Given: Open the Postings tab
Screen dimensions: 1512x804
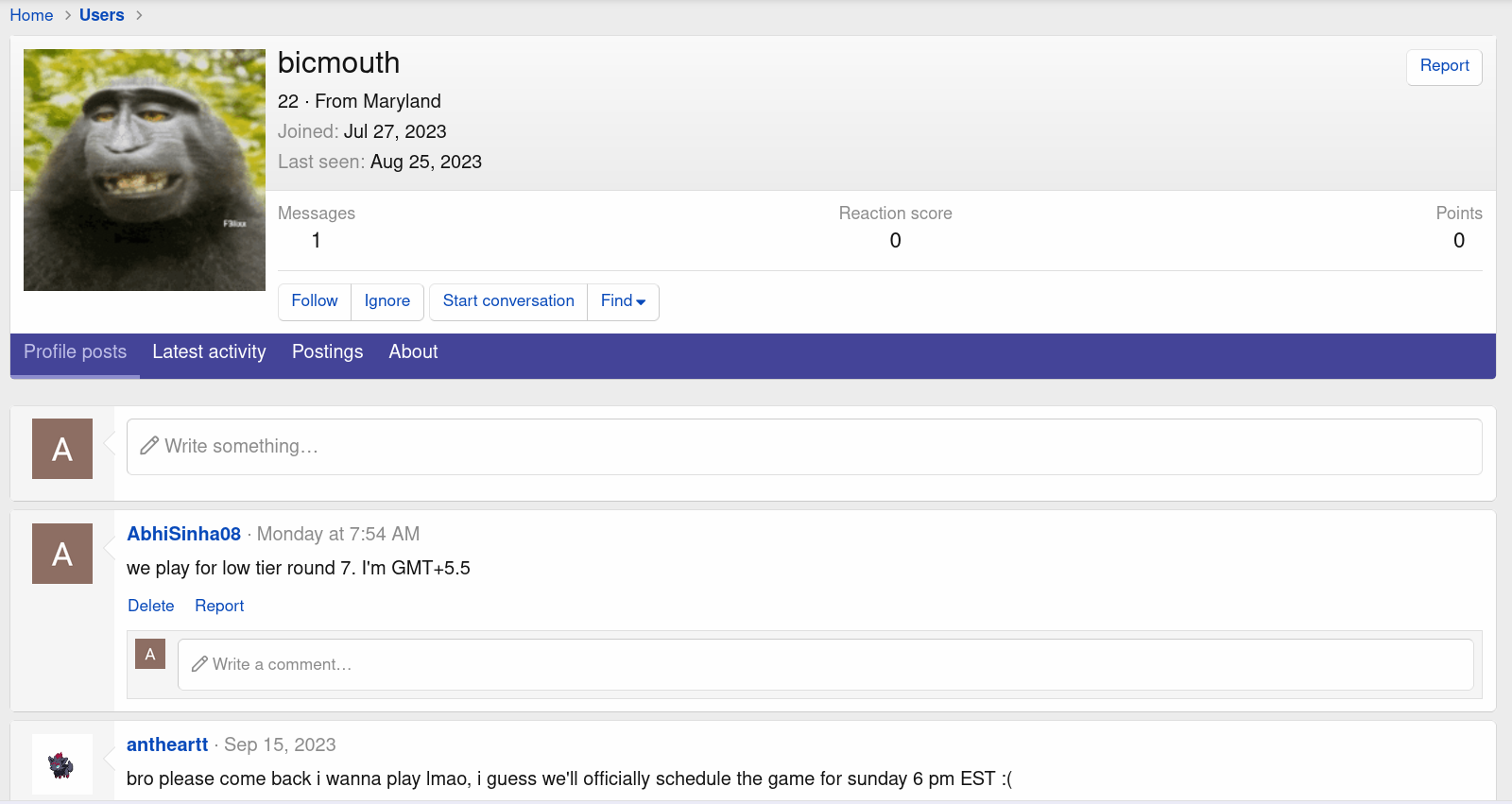Looking at the screenshot, I should pos(327,352).
